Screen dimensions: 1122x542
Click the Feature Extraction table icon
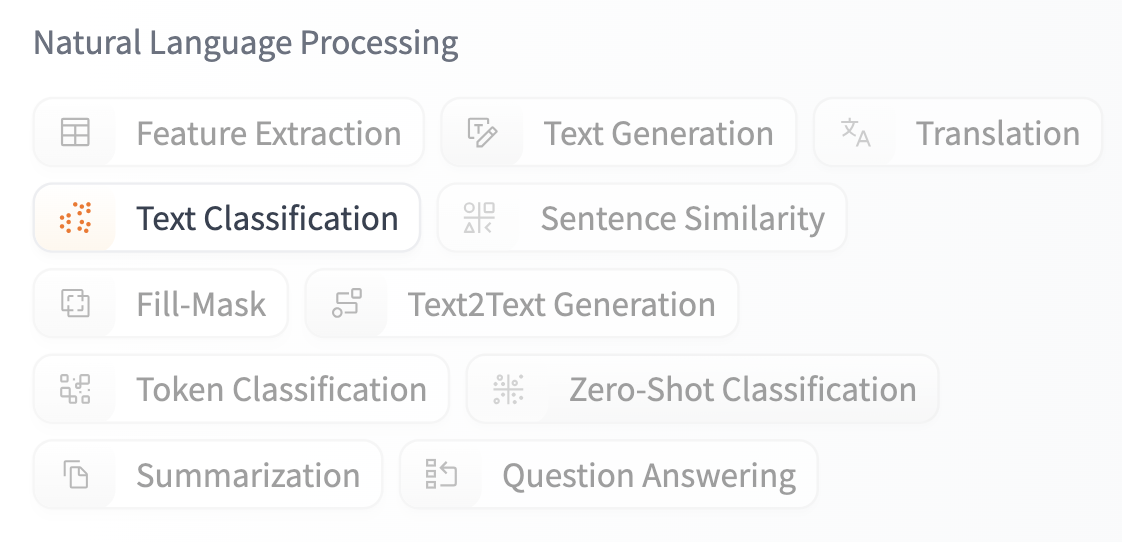coord(75,133)
